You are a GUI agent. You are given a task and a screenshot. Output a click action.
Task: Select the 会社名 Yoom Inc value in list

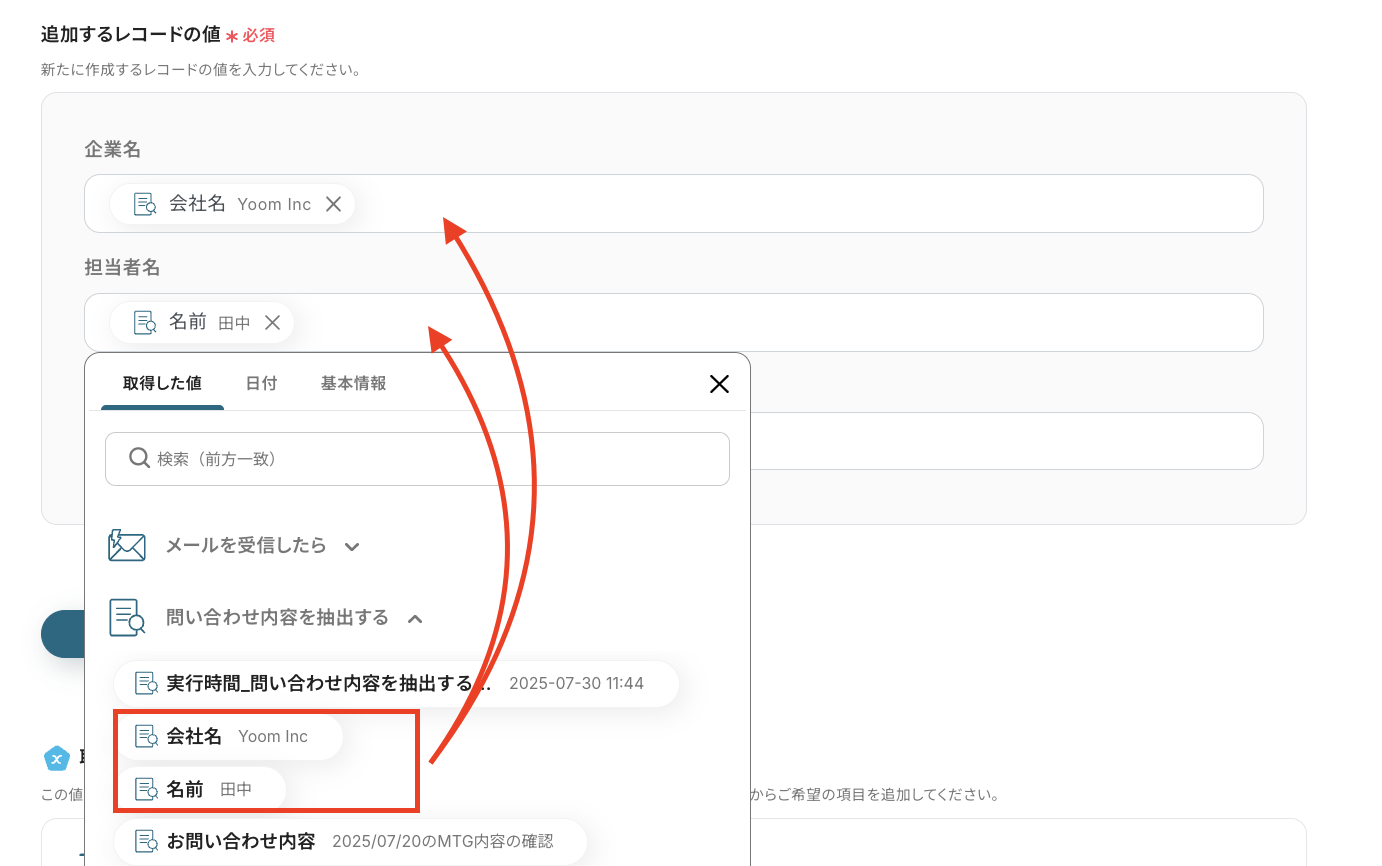click(228, 736)
